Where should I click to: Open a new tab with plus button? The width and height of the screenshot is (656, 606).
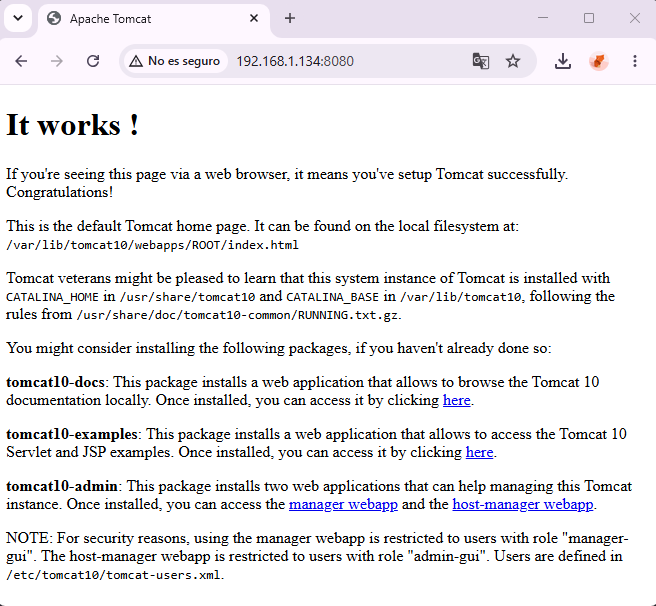[290, 18]
